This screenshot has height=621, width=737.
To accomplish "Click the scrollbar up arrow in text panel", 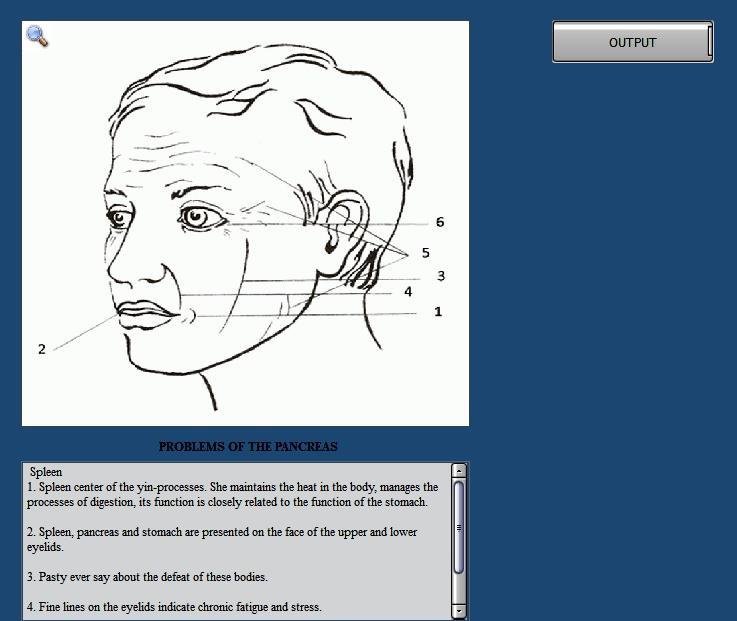I will [x=459, y=470].
